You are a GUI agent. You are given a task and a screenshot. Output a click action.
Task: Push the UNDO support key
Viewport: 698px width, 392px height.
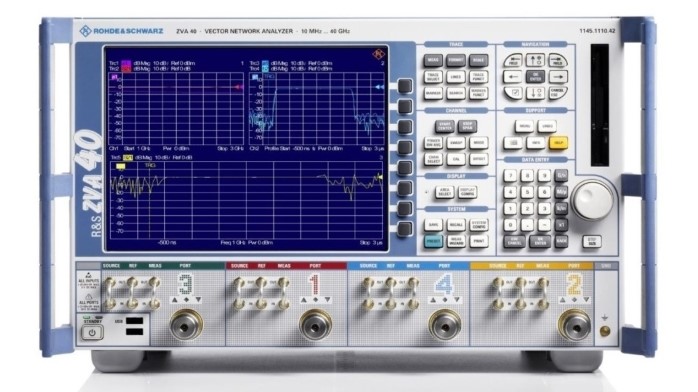click(547, 126)
